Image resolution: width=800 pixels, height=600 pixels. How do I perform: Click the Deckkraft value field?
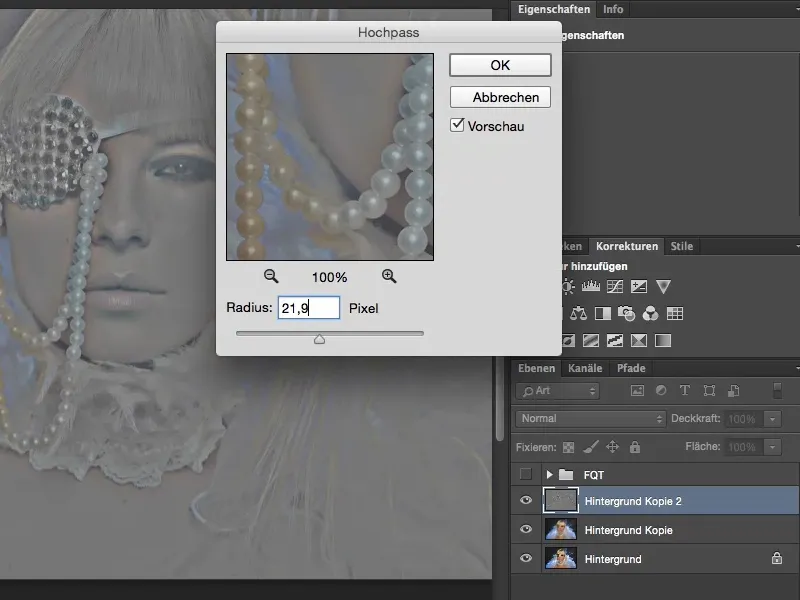tap(744, 419)
